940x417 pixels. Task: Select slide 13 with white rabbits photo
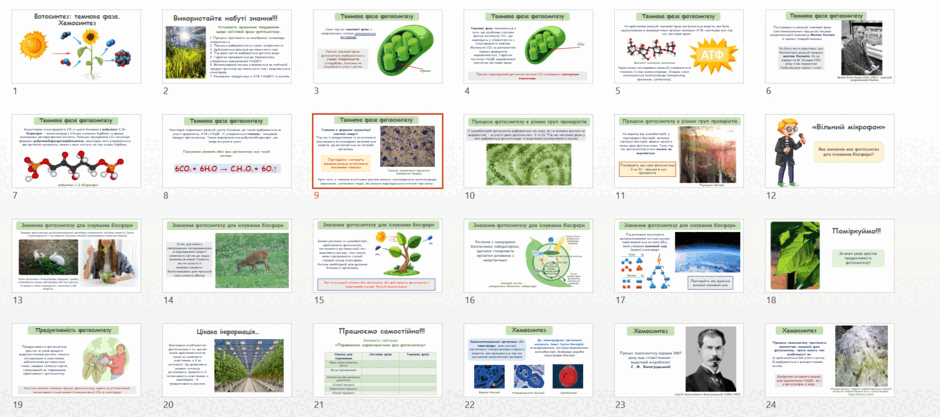(x=76, y=255)
